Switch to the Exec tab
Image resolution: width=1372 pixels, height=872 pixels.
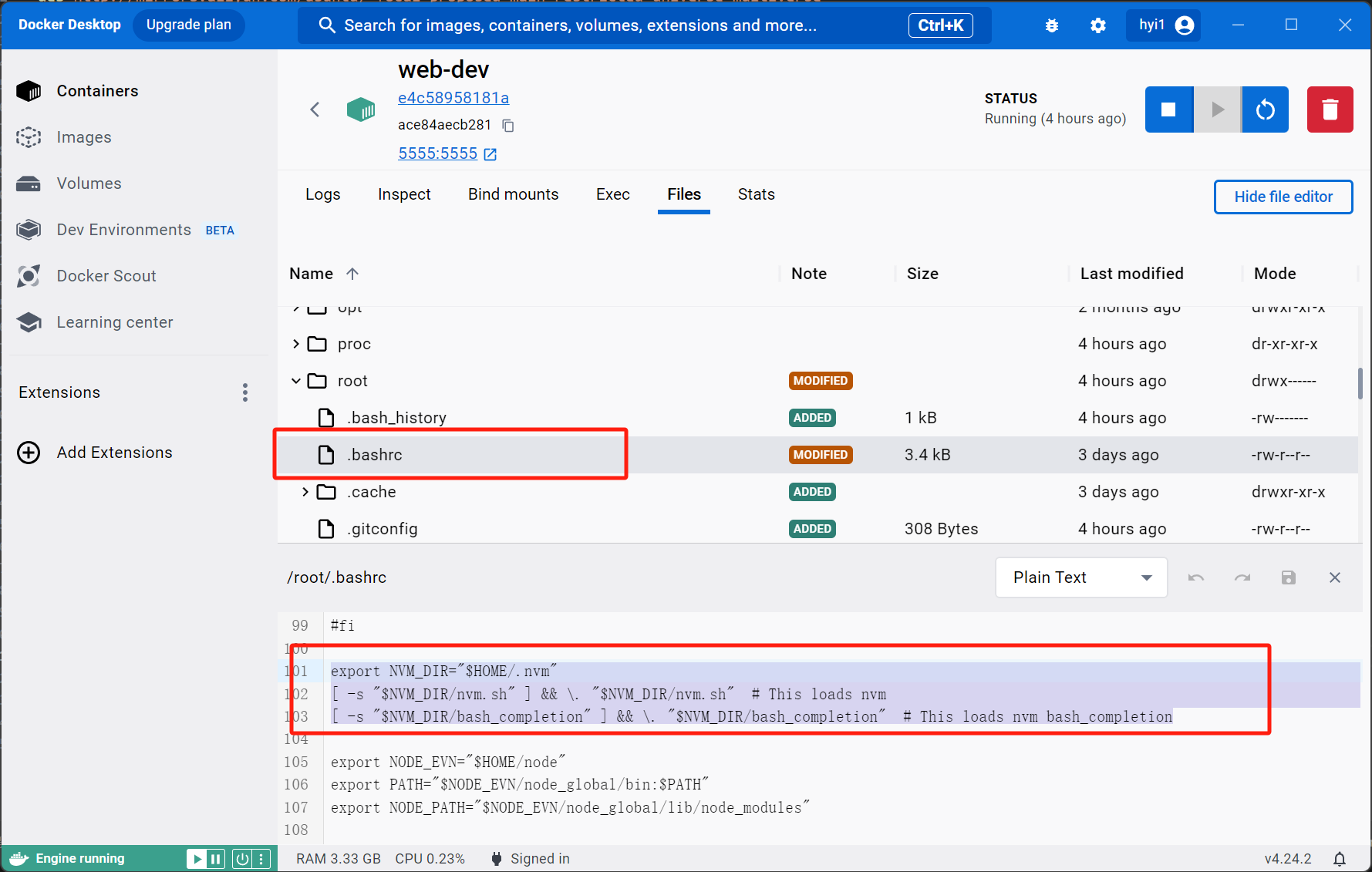[x=613, y=194]
